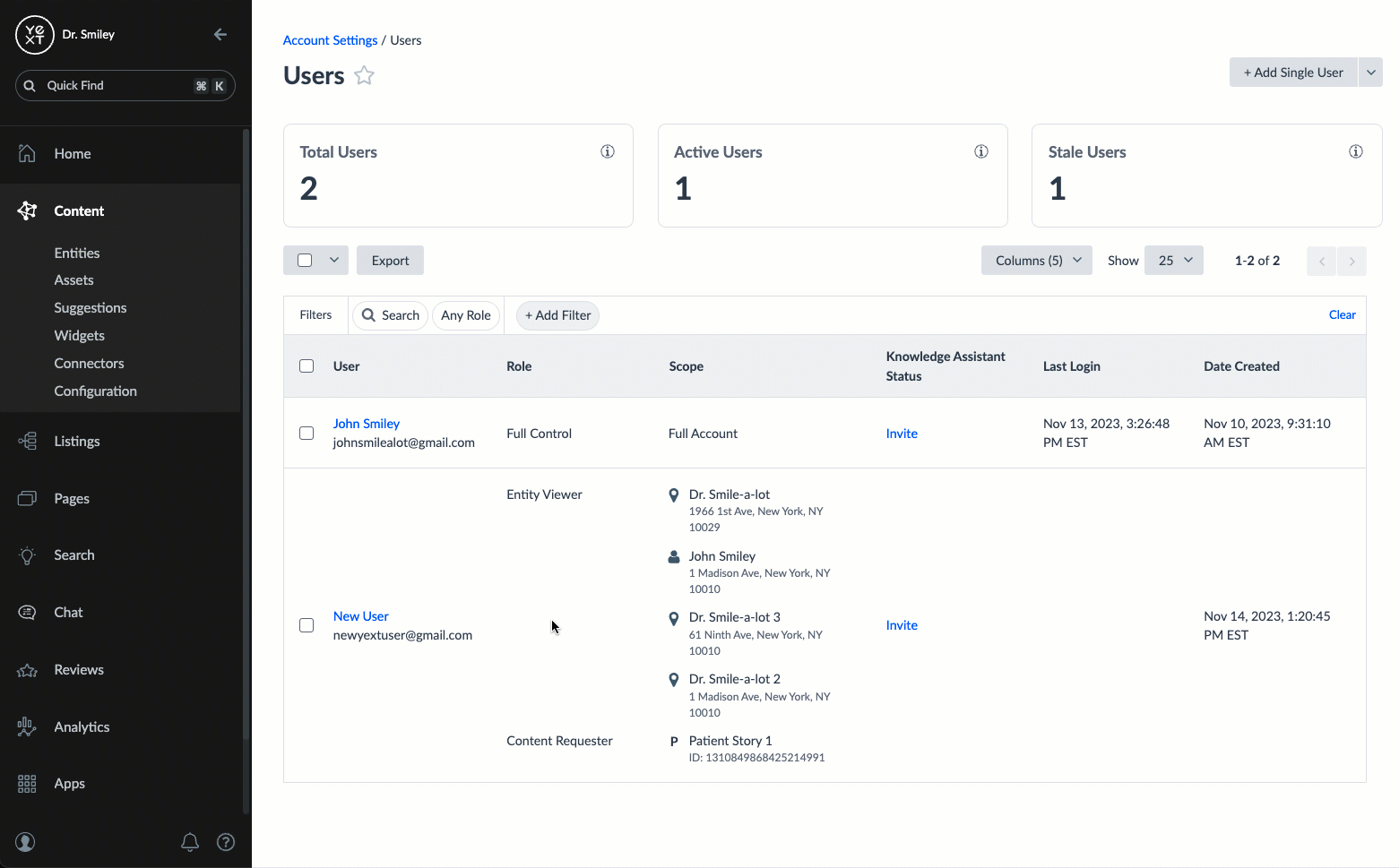Image resolution: width=1399 pixels, height=868 pixels.
Task: Toggle the table header select-all checkbox
Action: [307, 366]
